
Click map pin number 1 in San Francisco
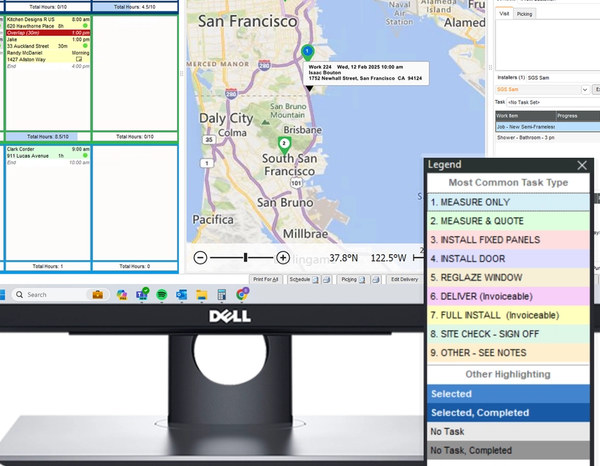307,52
